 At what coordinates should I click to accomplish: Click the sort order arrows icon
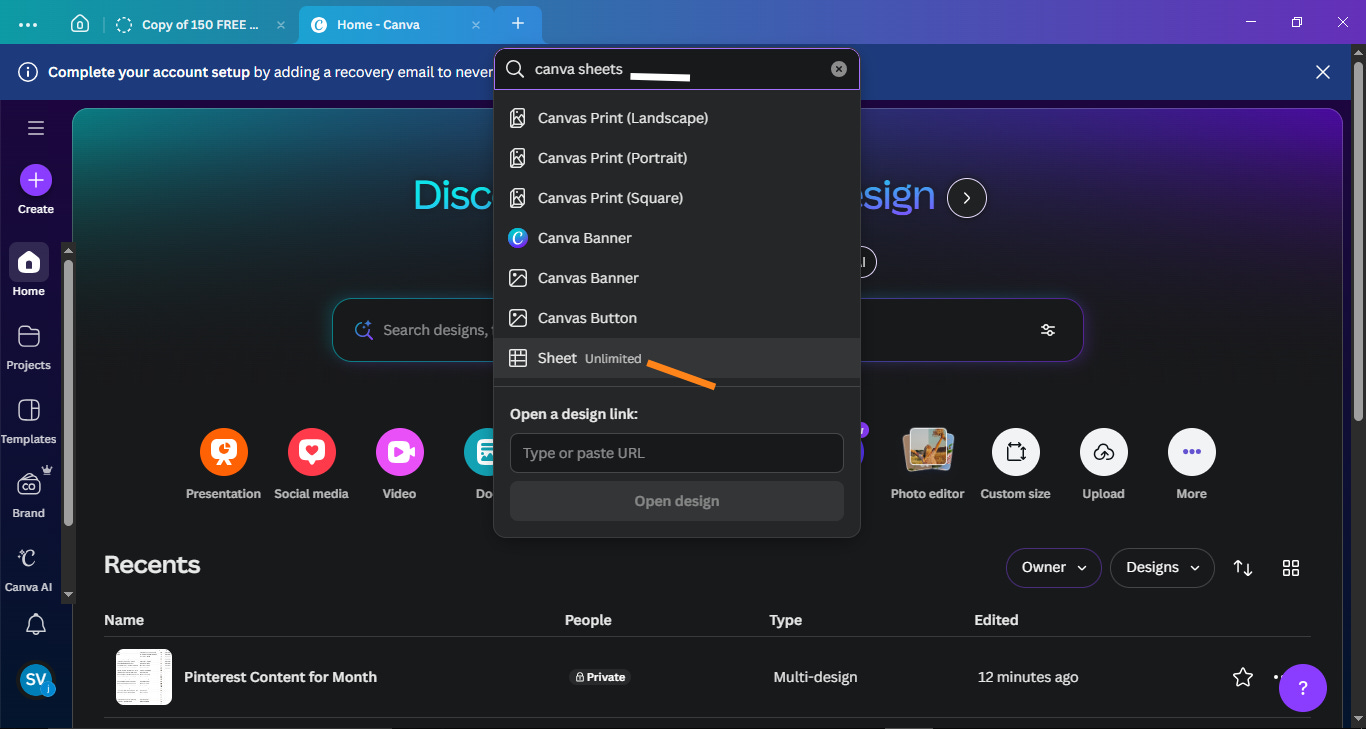pyautogui.click(x=1243, y=568)
